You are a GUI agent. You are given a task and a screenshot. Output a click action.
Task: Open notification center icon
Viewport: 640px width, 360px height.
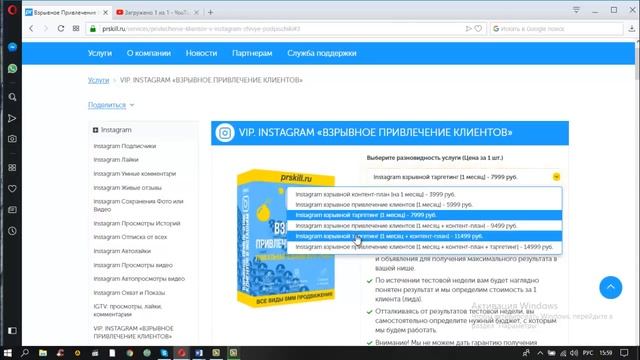[x=624, y=353]
